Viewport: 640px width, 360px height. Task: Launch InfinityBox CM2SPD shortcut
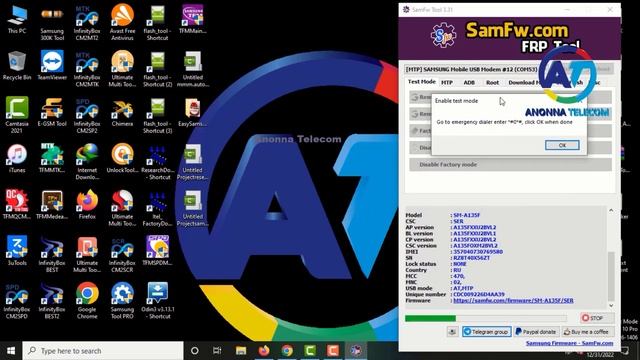point(17,301)
